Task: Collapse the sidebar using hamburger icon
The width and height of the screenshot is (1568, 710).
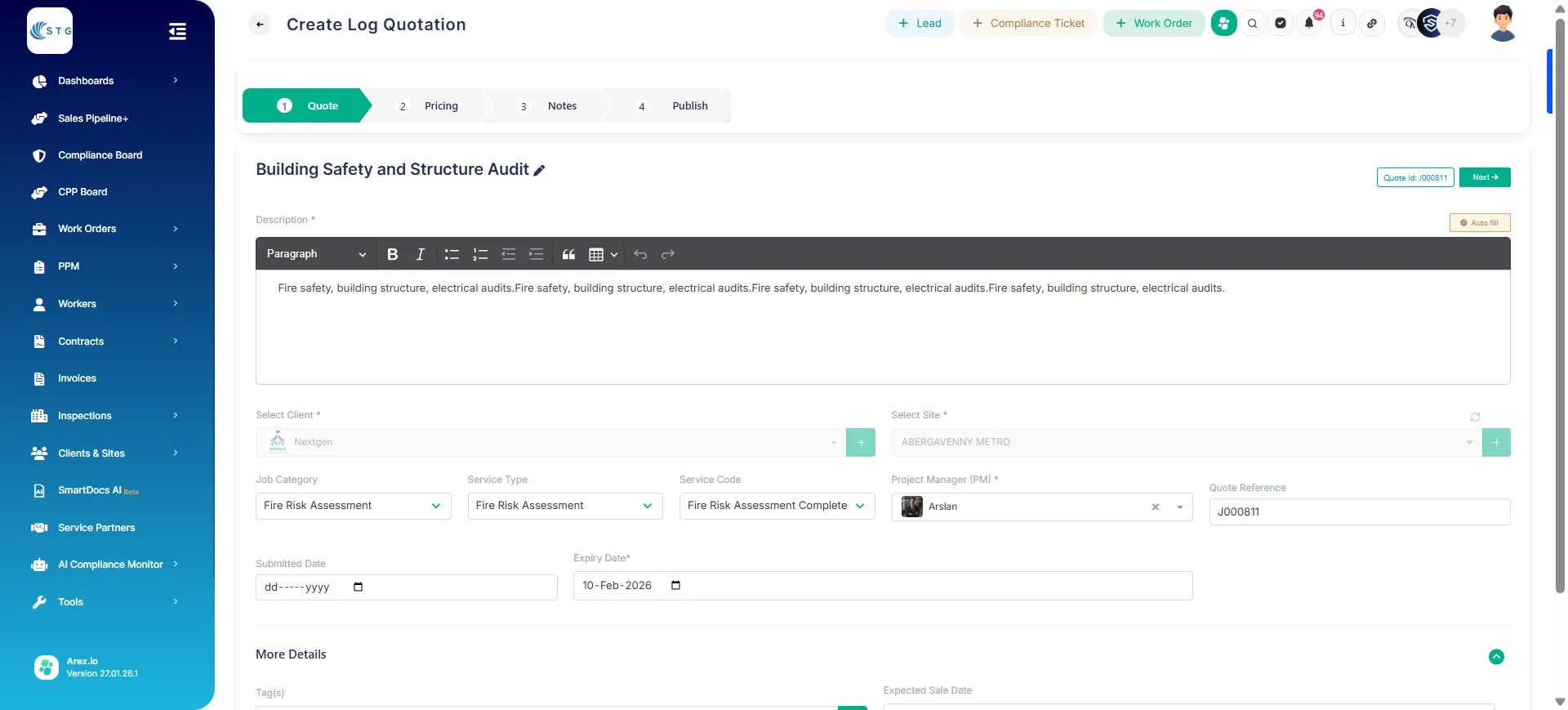Action: [x=177, y=32]
